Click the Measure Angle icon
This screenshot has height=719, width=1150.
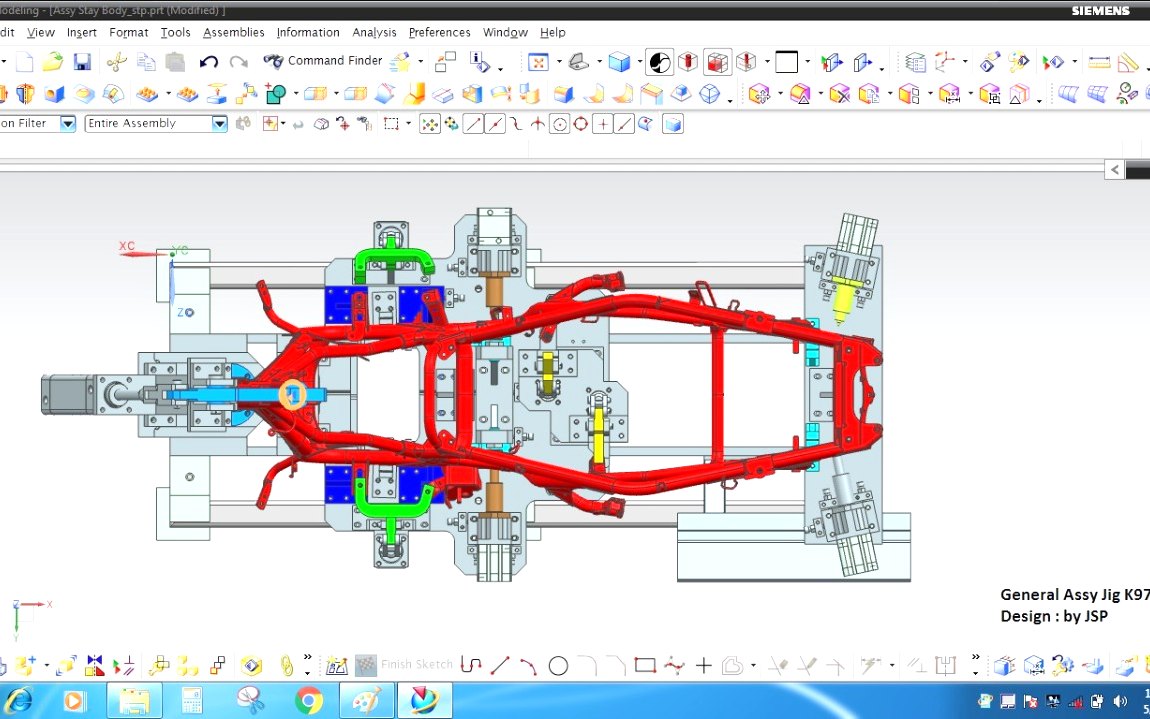tap(1128, 62)
